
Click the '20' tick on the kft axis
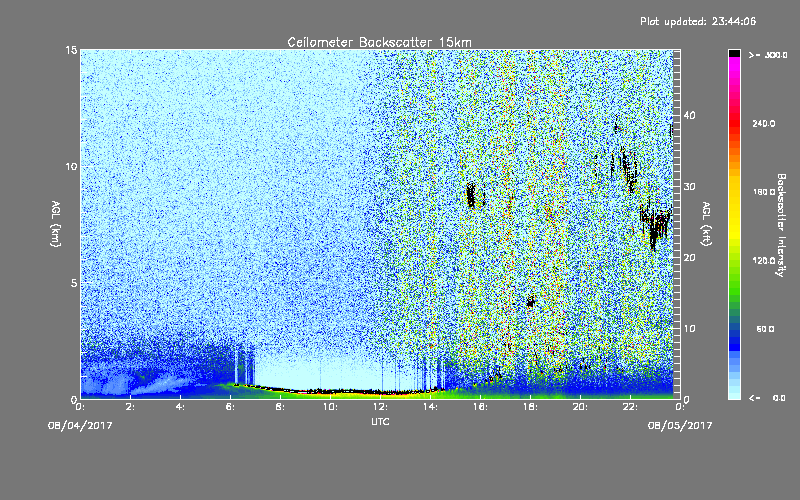689,257
